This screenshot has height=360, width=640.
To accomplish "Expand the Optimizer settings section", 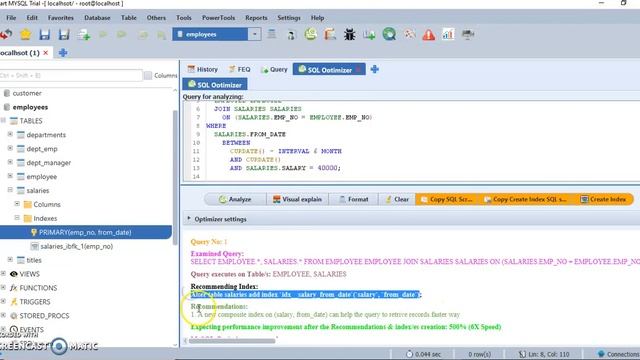I will click(189, 218).
